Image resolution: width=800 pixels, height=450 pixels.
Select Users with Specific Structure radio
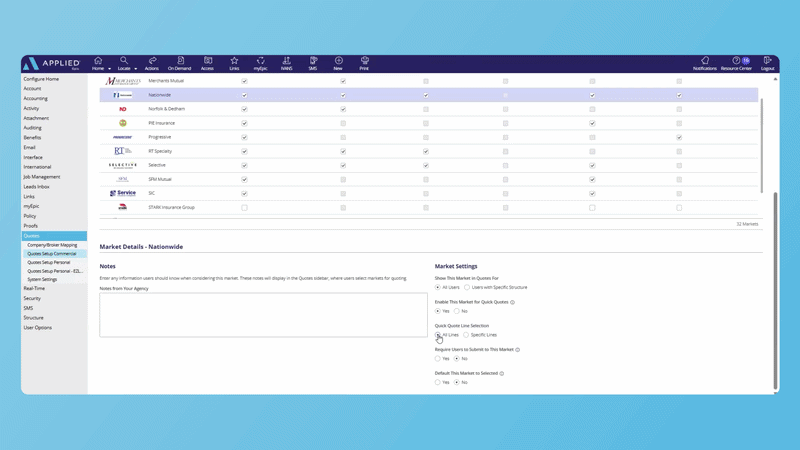467,287
